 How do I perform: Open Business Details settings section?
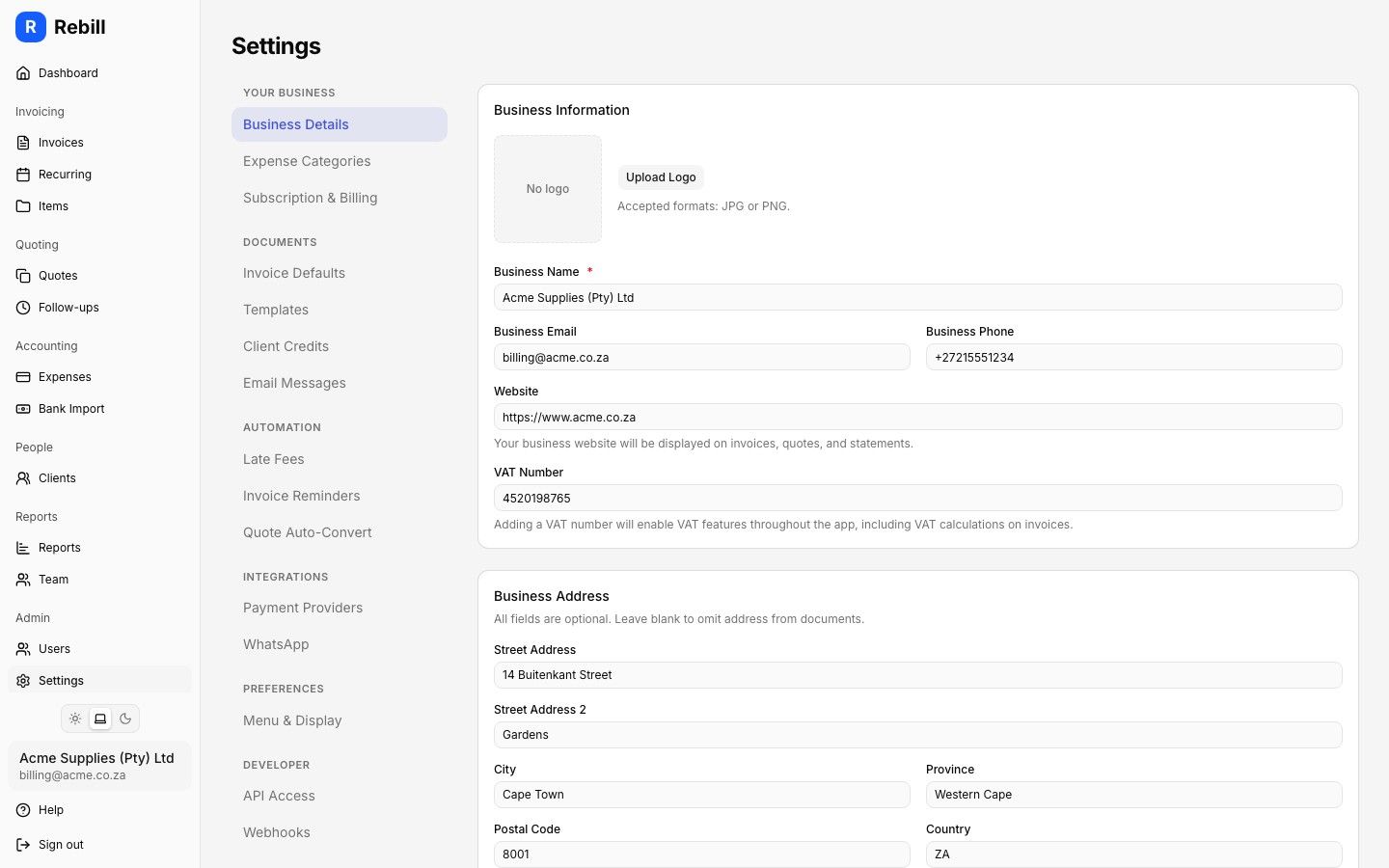340,124
